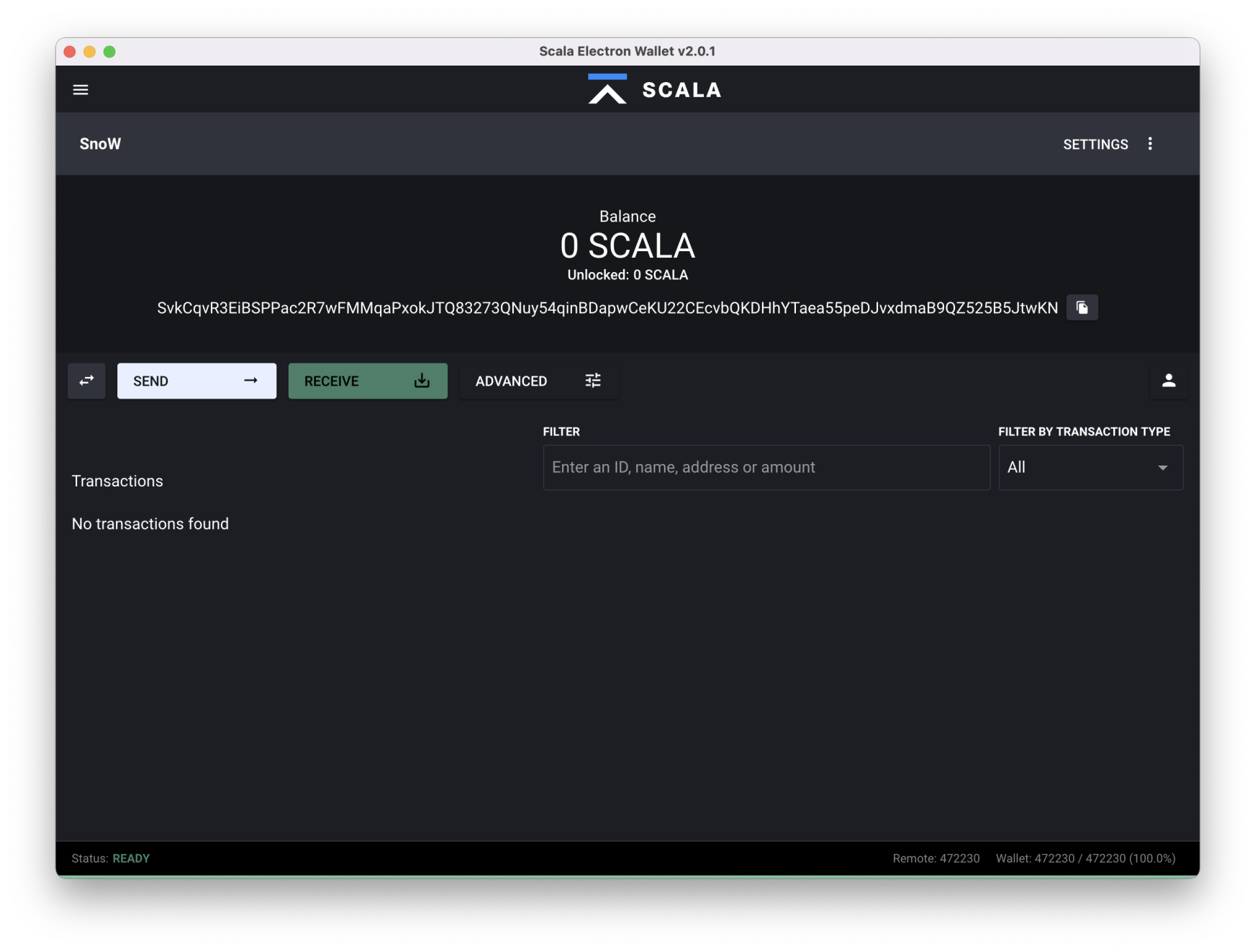
Task: Click the SEND button
Action: (196, 381)
